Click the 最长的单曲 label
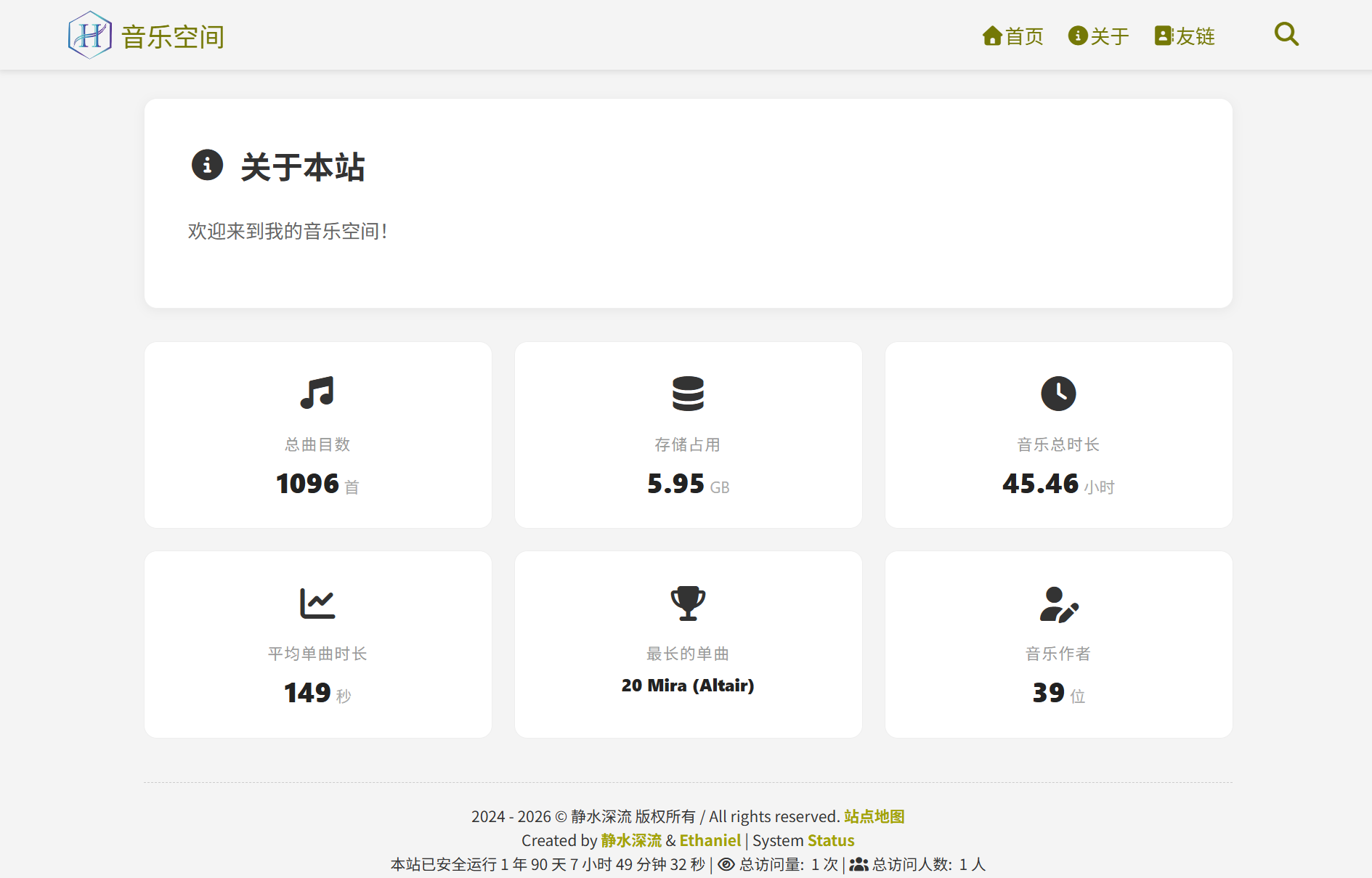Image resolution: width=1372 pixels, height=878 pixels. click(688, 654)
